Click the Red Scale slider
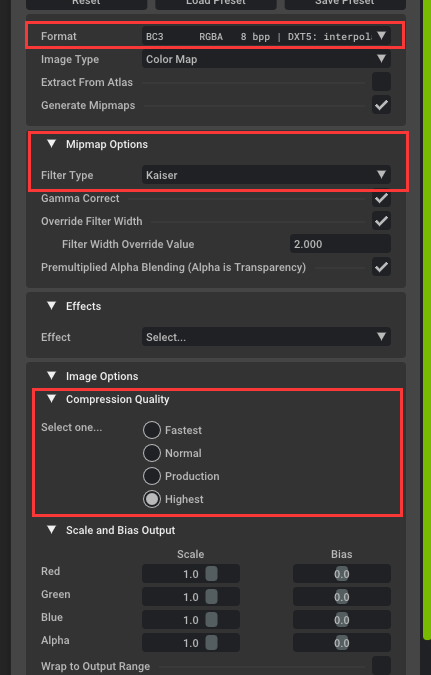This screenshot has height=675, width=431. point(191,574)
